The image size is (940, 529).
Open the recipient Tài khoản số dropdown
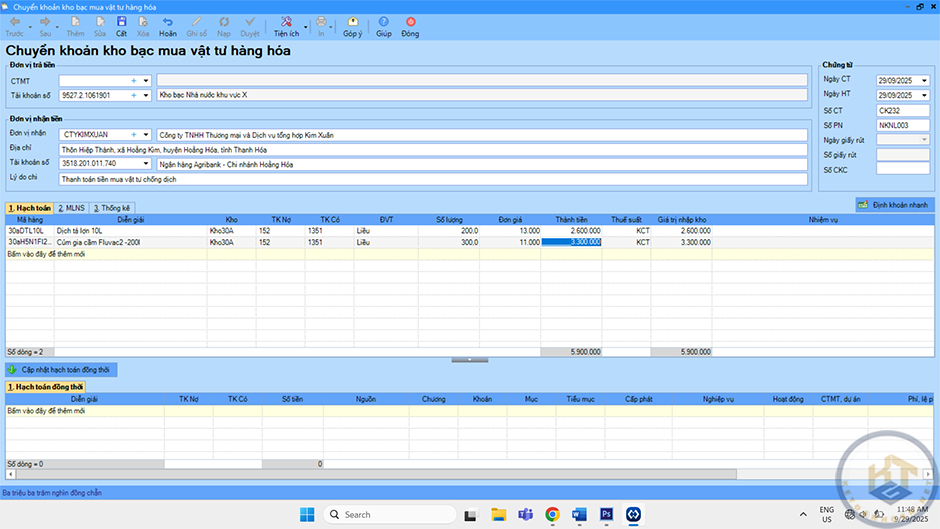[146, 163]
